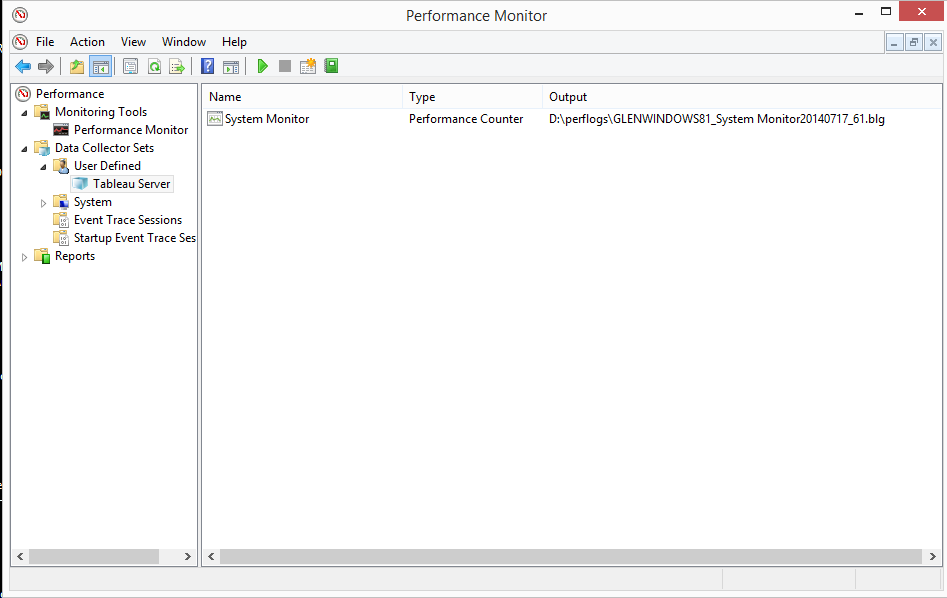
Task: Select the System Monitor row in list
Action: [266, 119]
